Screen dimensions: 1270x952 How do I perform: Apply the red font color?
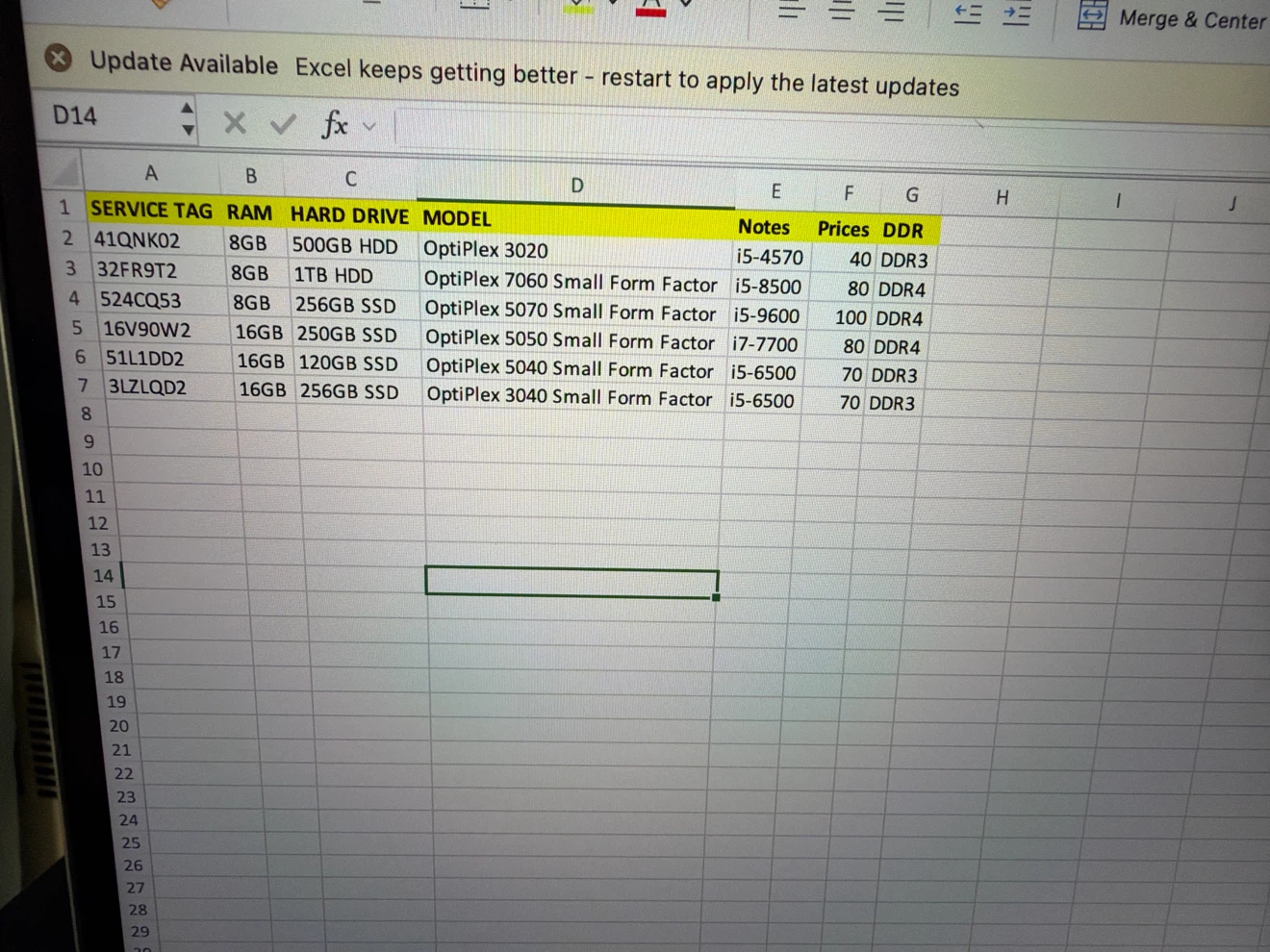[651, 8]
